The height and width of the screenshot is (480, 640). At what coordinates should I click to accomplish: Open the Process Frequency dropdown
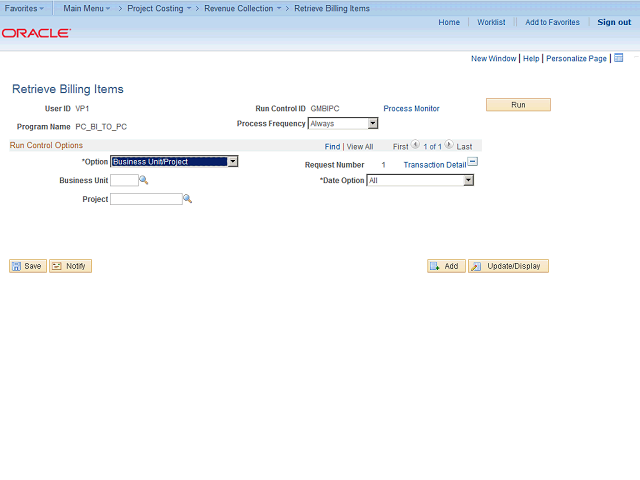(343, 123)
